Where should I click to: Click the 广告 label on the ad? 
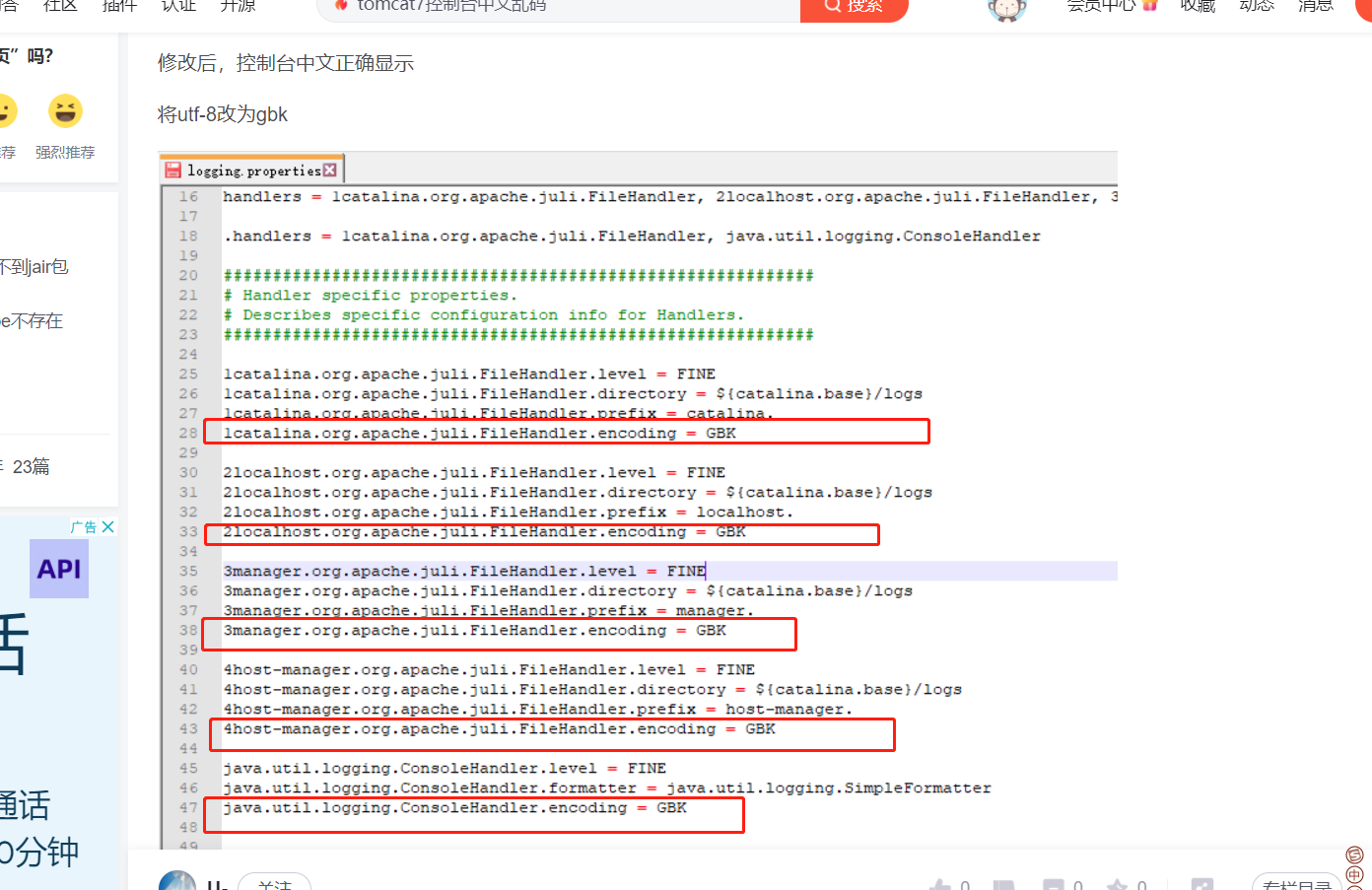tap(84, 527)
